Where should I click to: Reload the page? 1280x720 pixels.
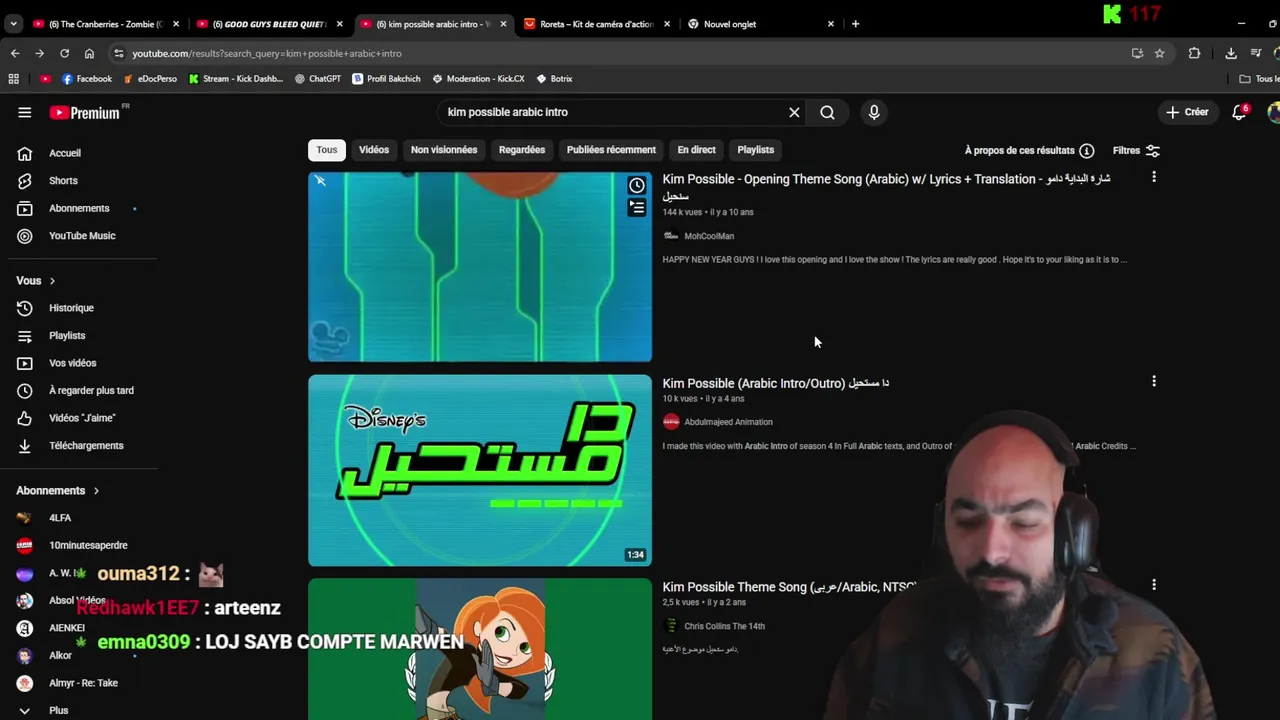point(64,53)
